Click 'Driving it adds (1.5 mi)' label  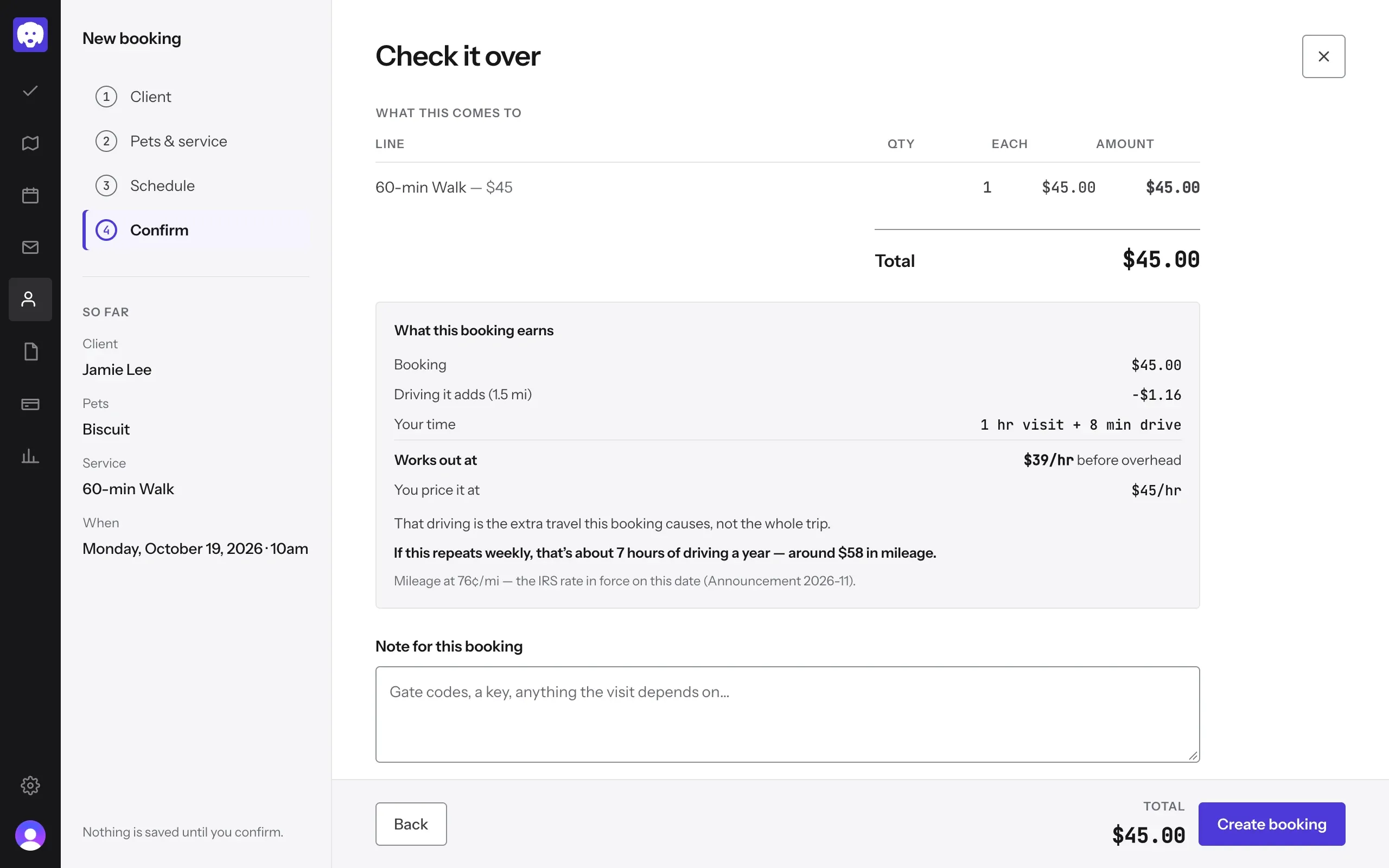463,394
